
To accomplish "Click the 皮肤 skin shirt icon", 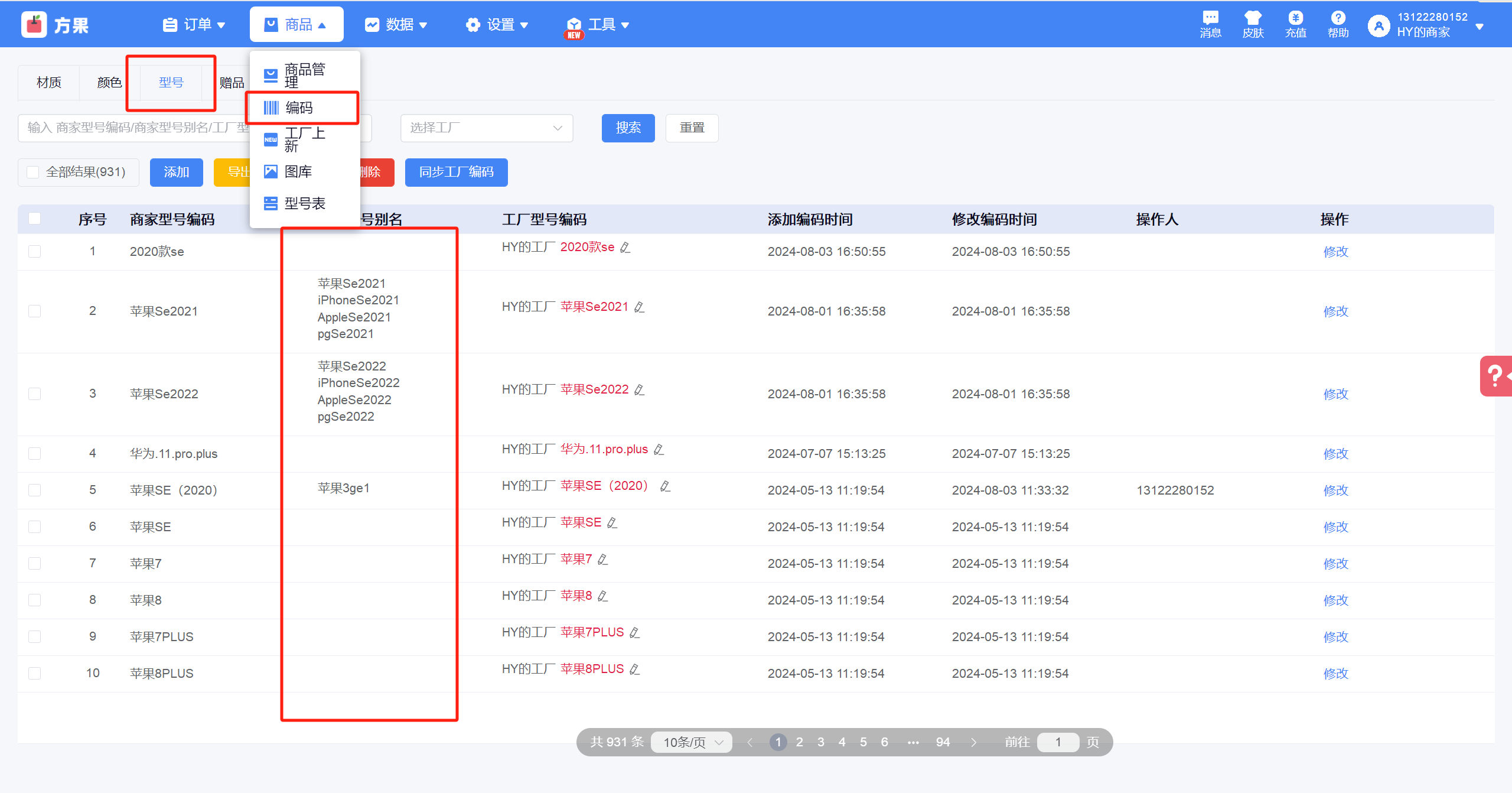I will [x=1253, y=18].
